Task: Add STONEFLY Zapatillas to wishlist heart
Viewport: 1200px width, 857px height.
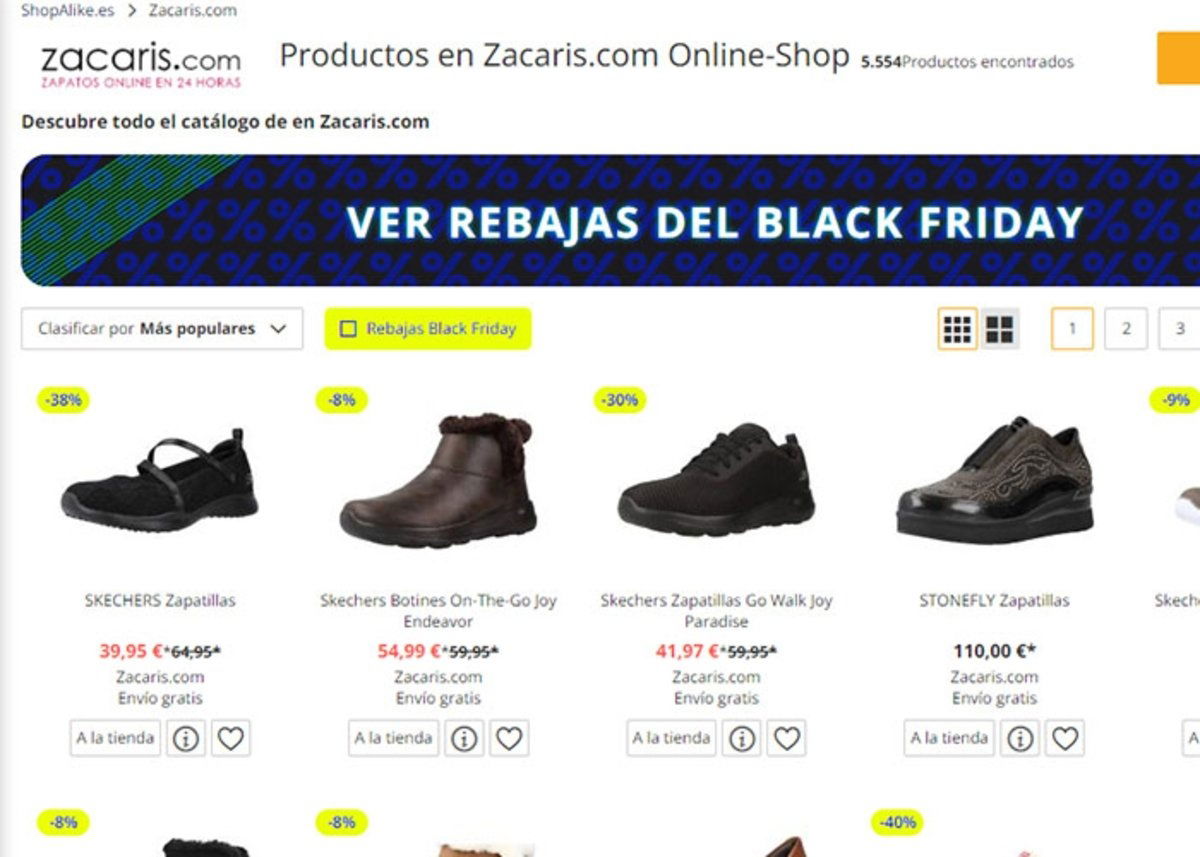Action: 1065,739
